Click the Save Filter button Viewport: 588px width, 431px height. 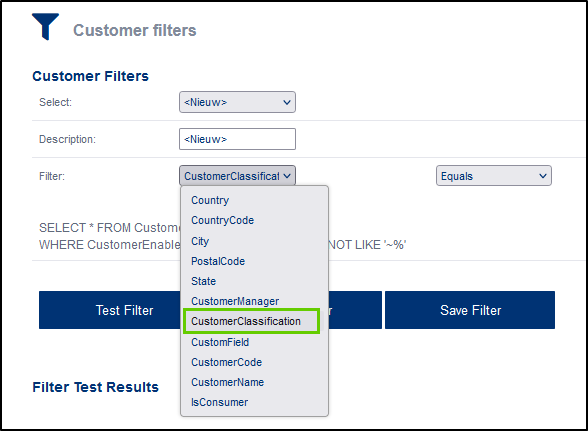(x=470, y=310)
